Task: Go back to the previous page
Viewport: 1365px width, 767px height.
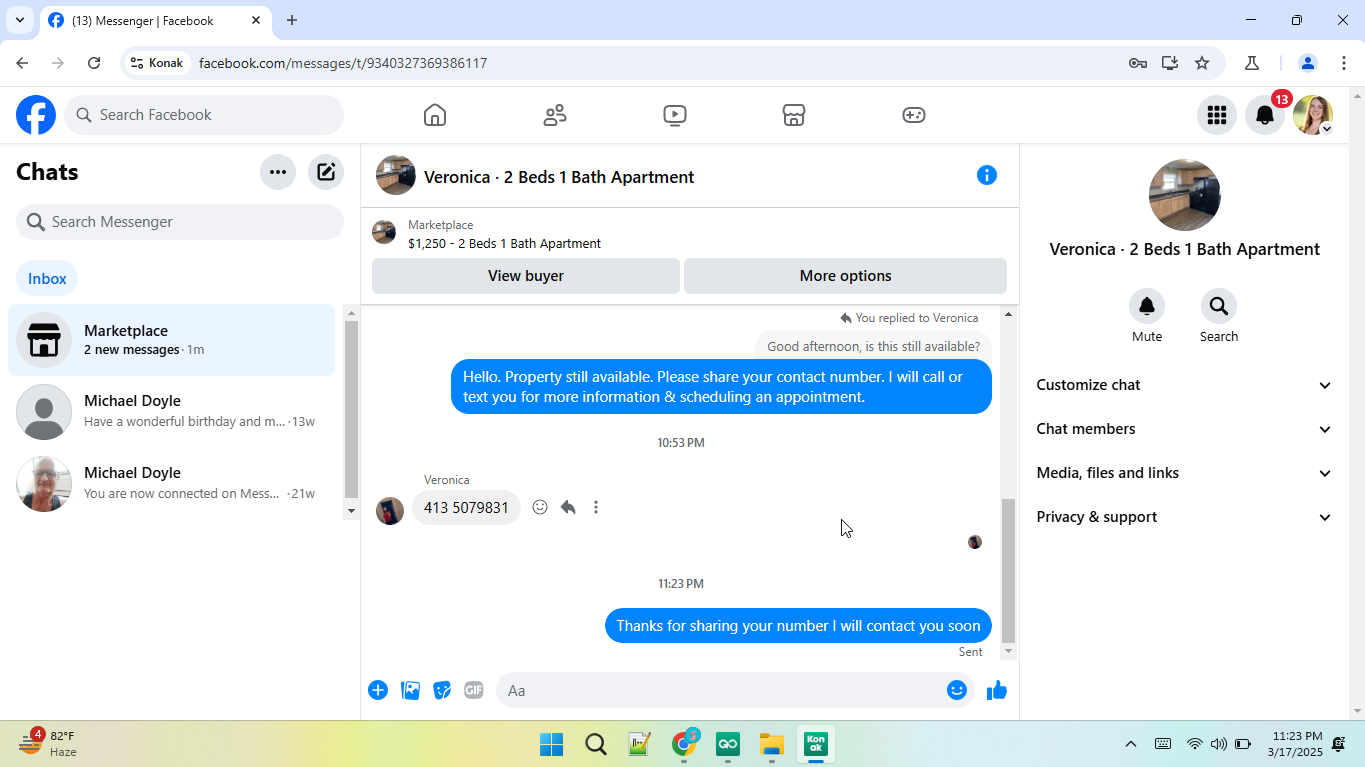Action: pos(22,63)
